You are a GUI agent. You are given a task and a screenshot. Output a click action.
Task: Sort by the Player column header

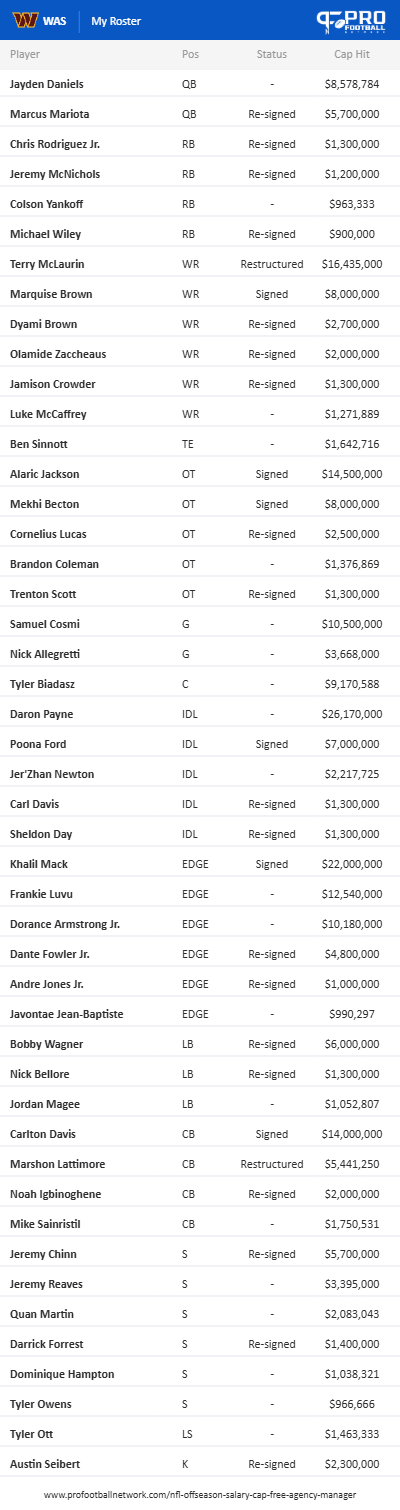pyautogui.click(x=25, y=54)
